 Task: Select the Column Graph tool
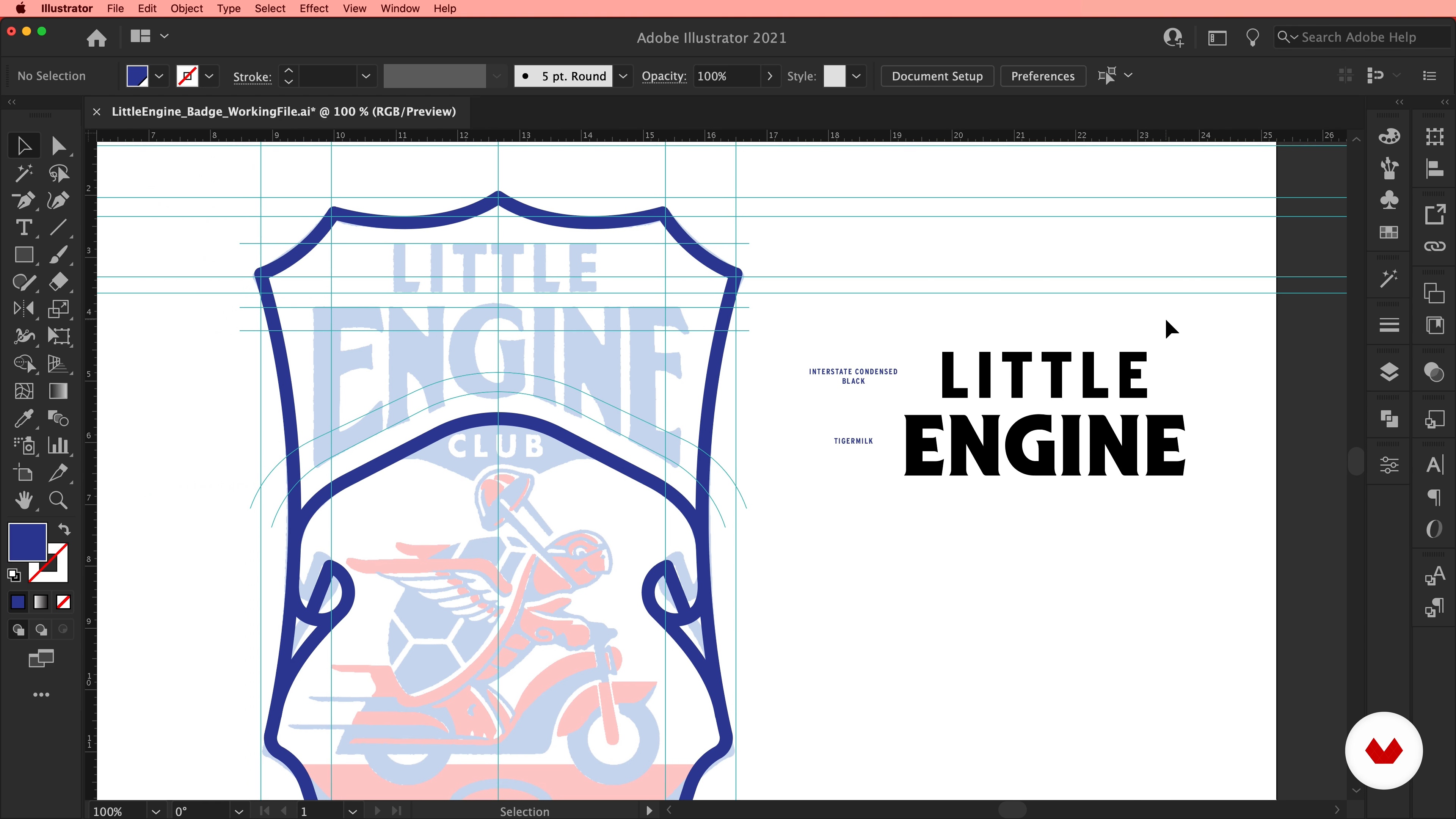click(x=58, y=446)
